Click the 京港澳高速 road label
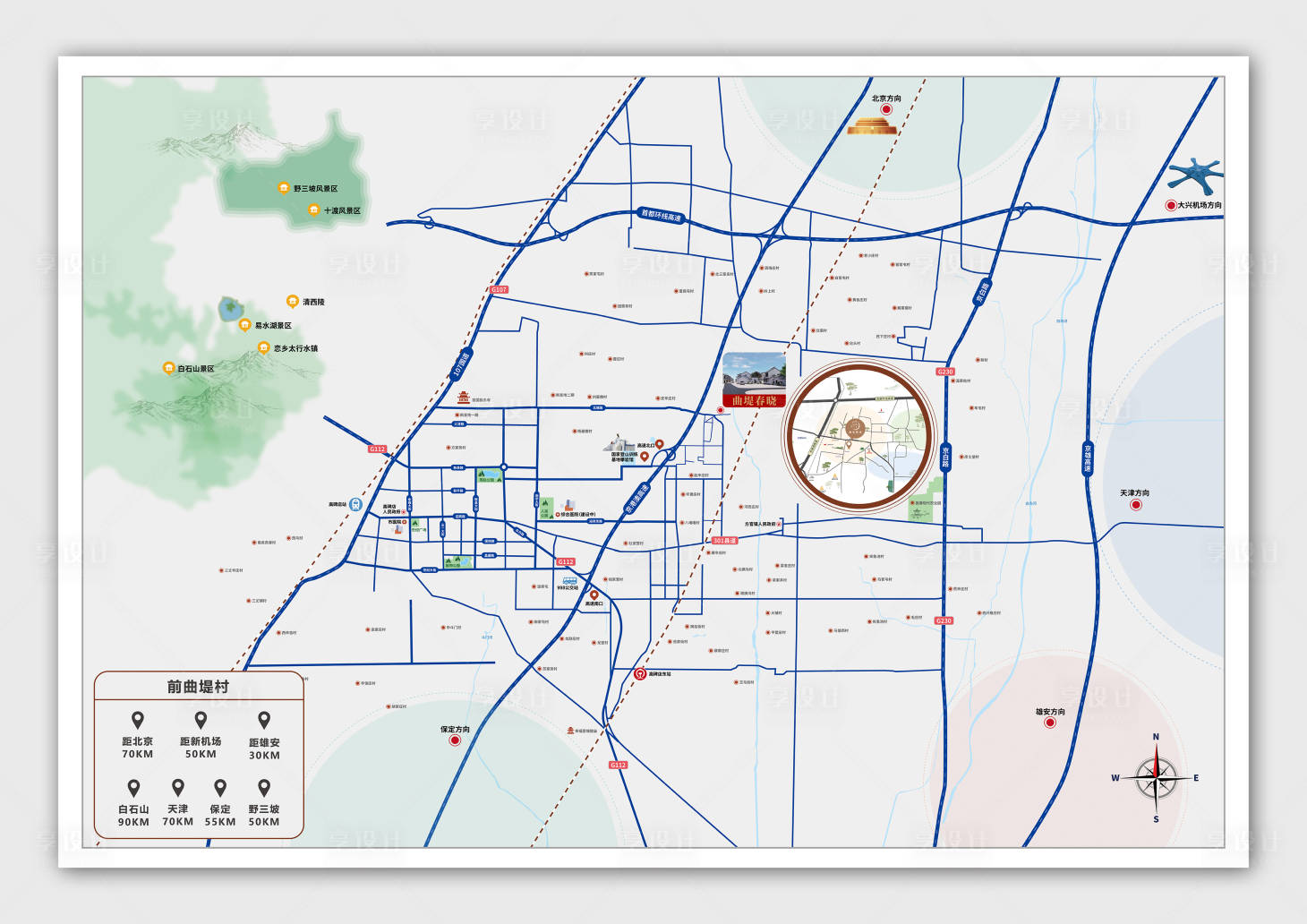The width and height of the screenshot is (1307, 924). (x=636, y=500)
